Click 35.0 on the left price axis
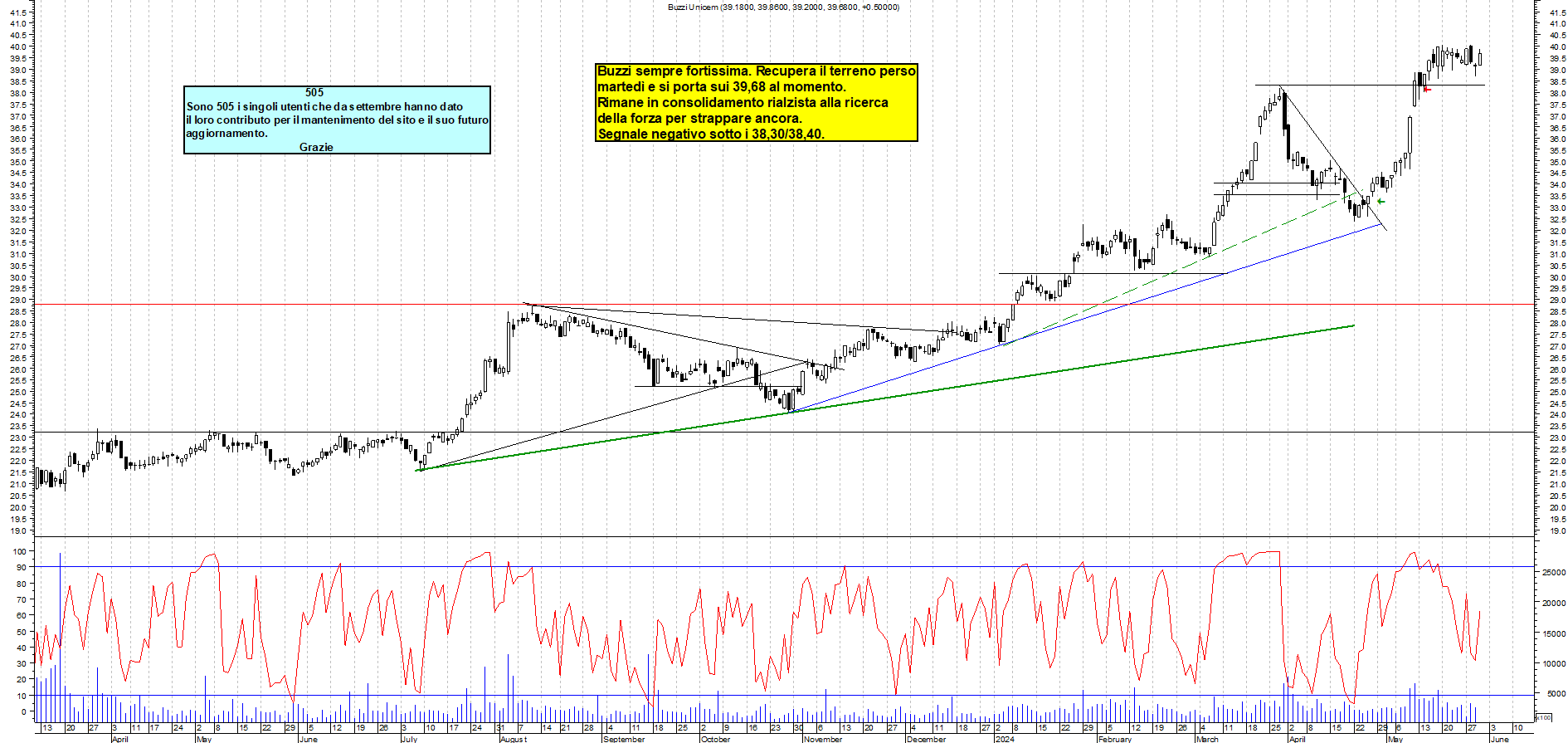Image resolution: width=1568 pixels, height=743 pixels. (18, 163)
